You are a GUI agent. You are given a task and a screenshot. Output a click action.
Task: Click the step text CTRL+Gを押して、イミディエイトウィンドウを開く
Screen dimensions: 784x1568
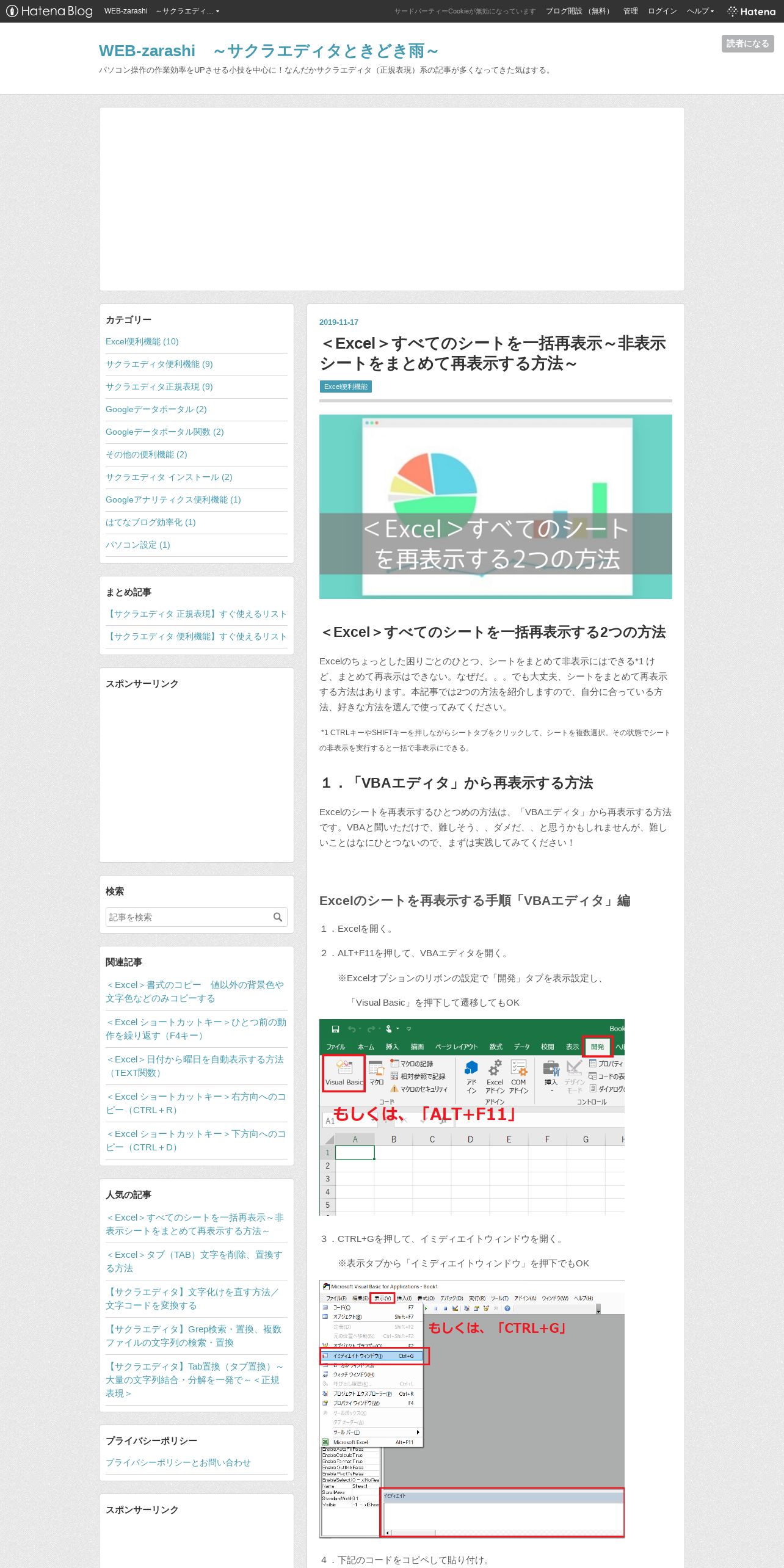pyautogui.click(x=443, y=1239)
